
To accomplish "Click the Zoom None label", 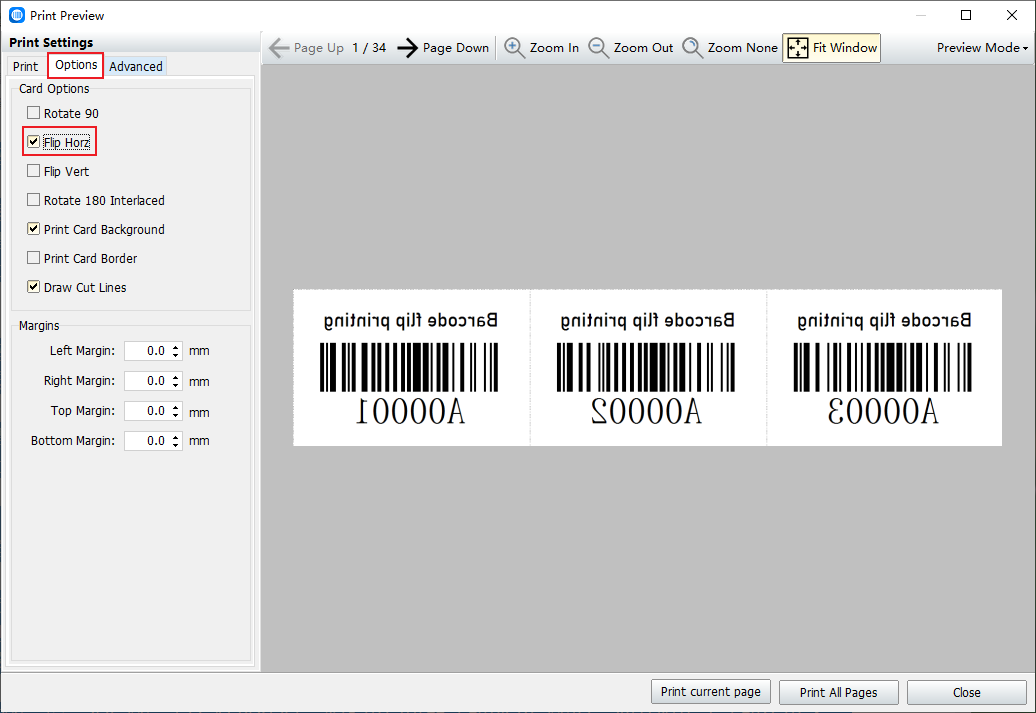I will tap(743, 48).
